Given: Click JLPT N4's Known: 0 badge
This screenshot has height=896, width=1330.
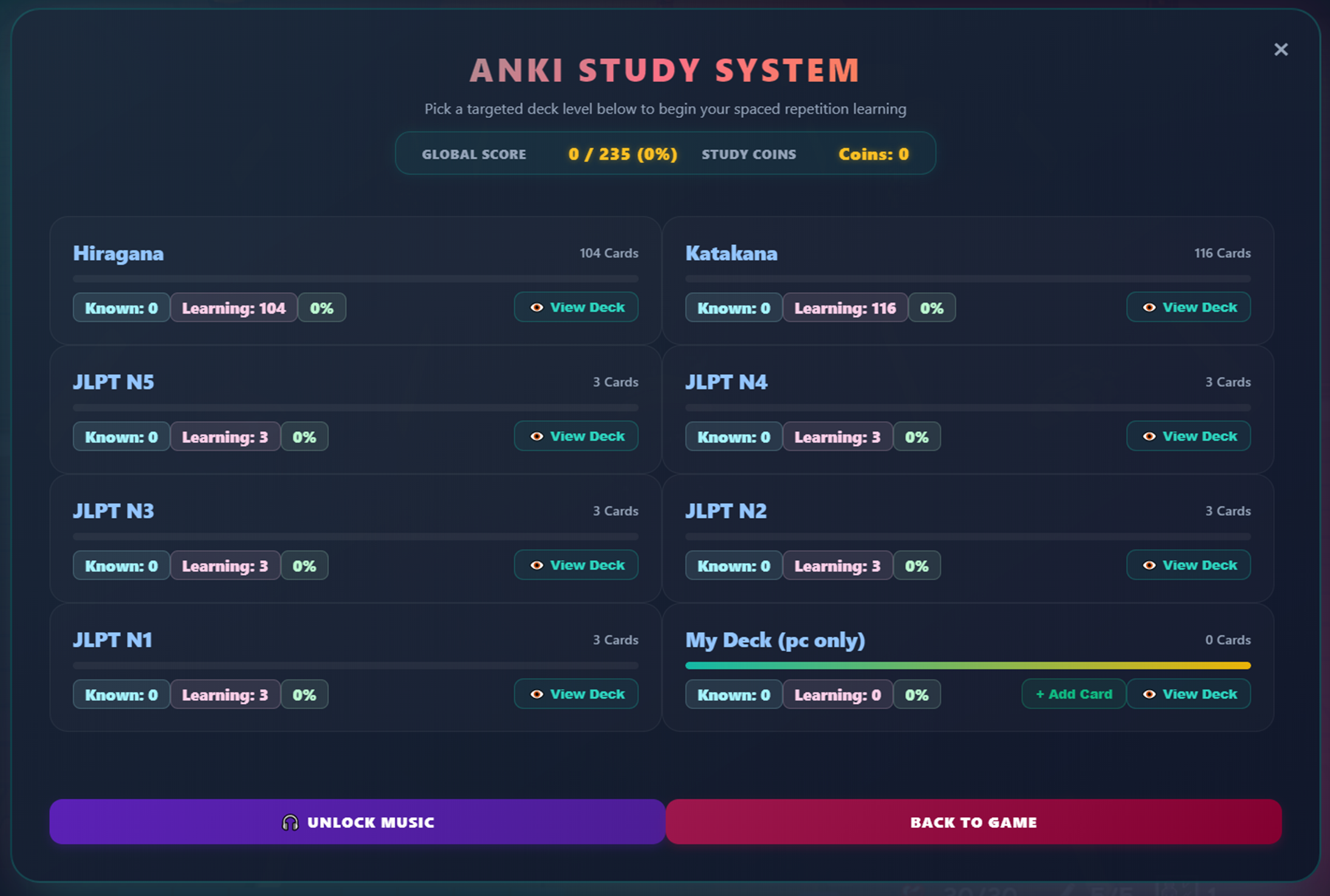Looking at the screenshot, I should coord(734,437).
